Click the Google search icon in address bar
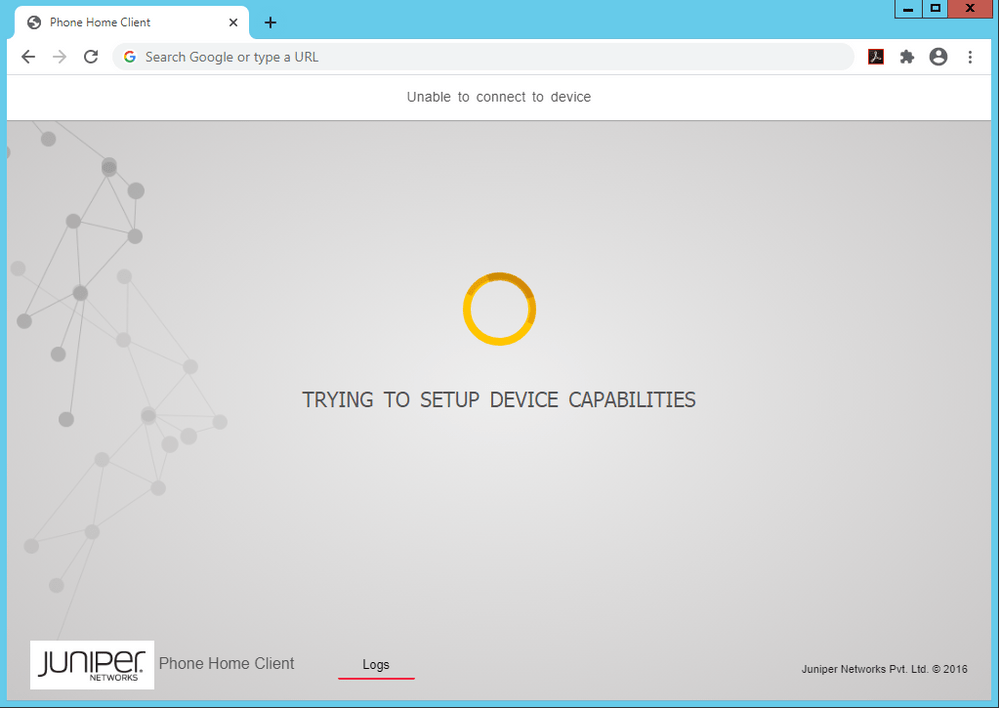The height and width of the screenshot is (708, 999). click(130, 57)
